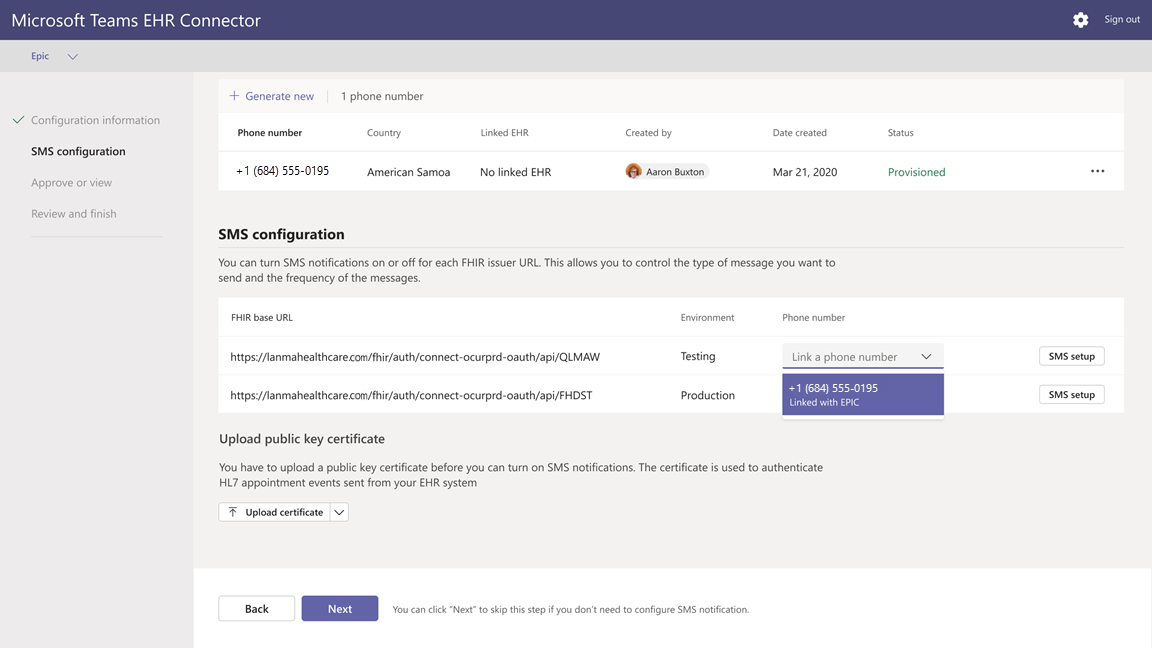The image size is (1152, 648).
Task: Click No linked EHR cell
Action: 515,172
